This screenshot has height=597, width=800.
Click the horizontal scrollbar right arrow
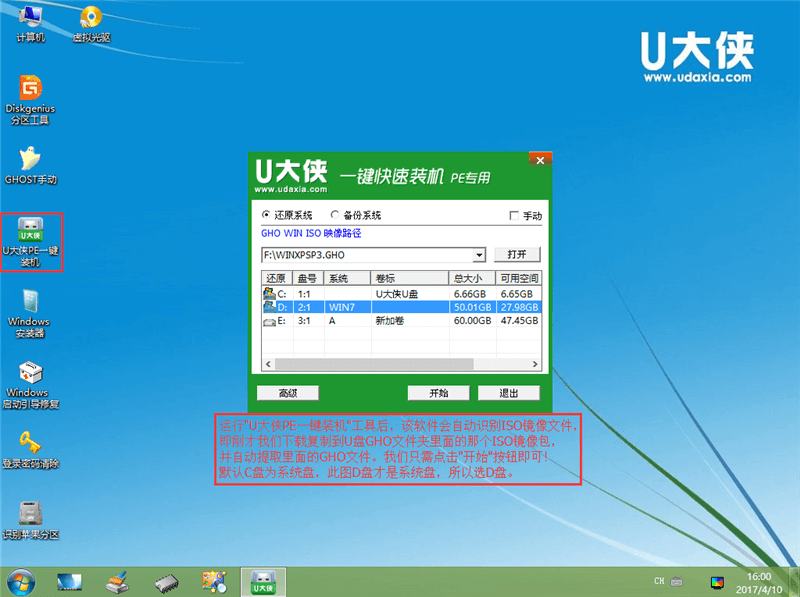pyautogui.click(x=535, y=364)
